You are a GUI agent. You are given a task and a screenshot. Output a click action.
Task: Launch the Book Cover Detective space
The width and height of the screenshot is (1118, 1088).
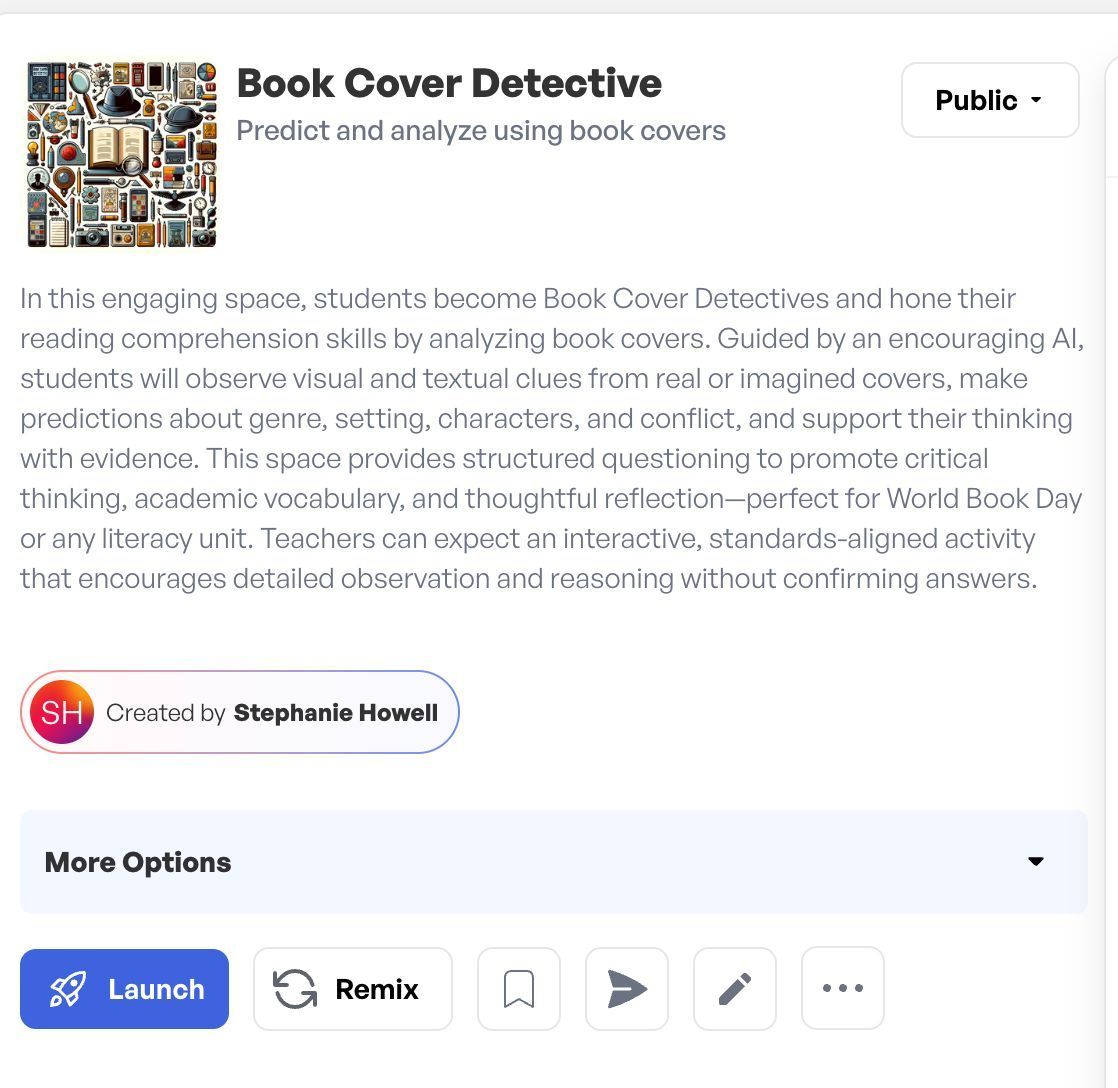pos(124,988)
